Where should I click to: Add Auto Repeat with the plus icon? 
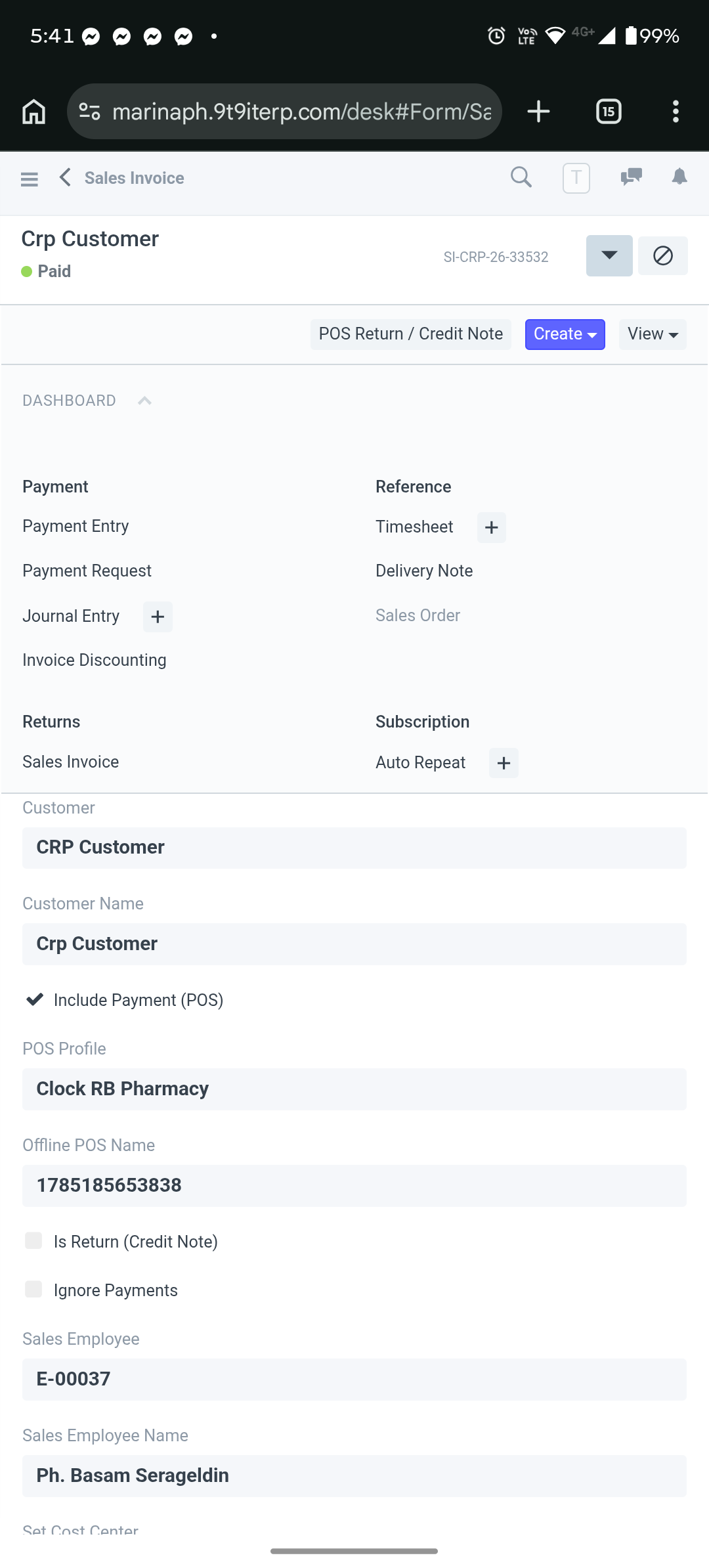click(504, 763)
